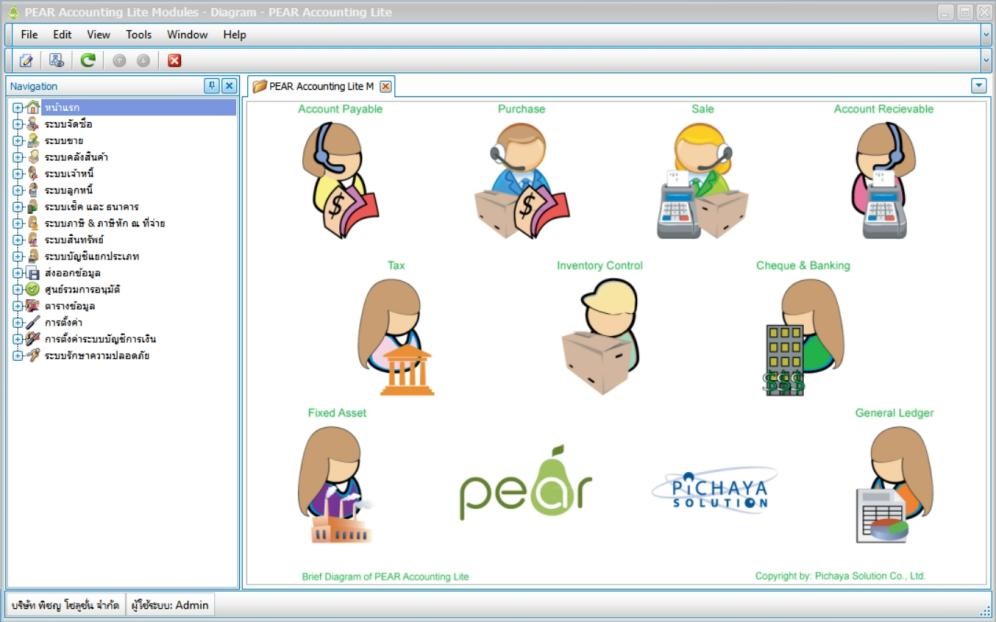Close the PEAR Accounting Lite M tab
The image size is (996, 622).
386,86
